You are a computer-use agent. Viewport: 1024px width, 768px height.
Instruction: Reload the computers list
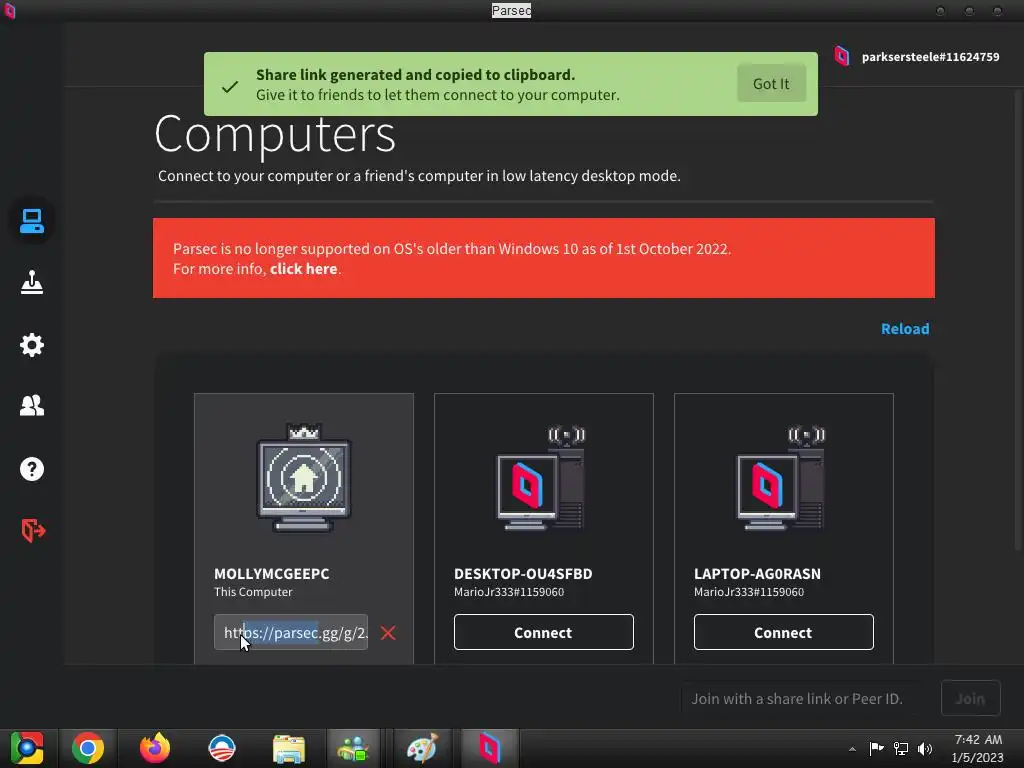[x=905, y=328]
